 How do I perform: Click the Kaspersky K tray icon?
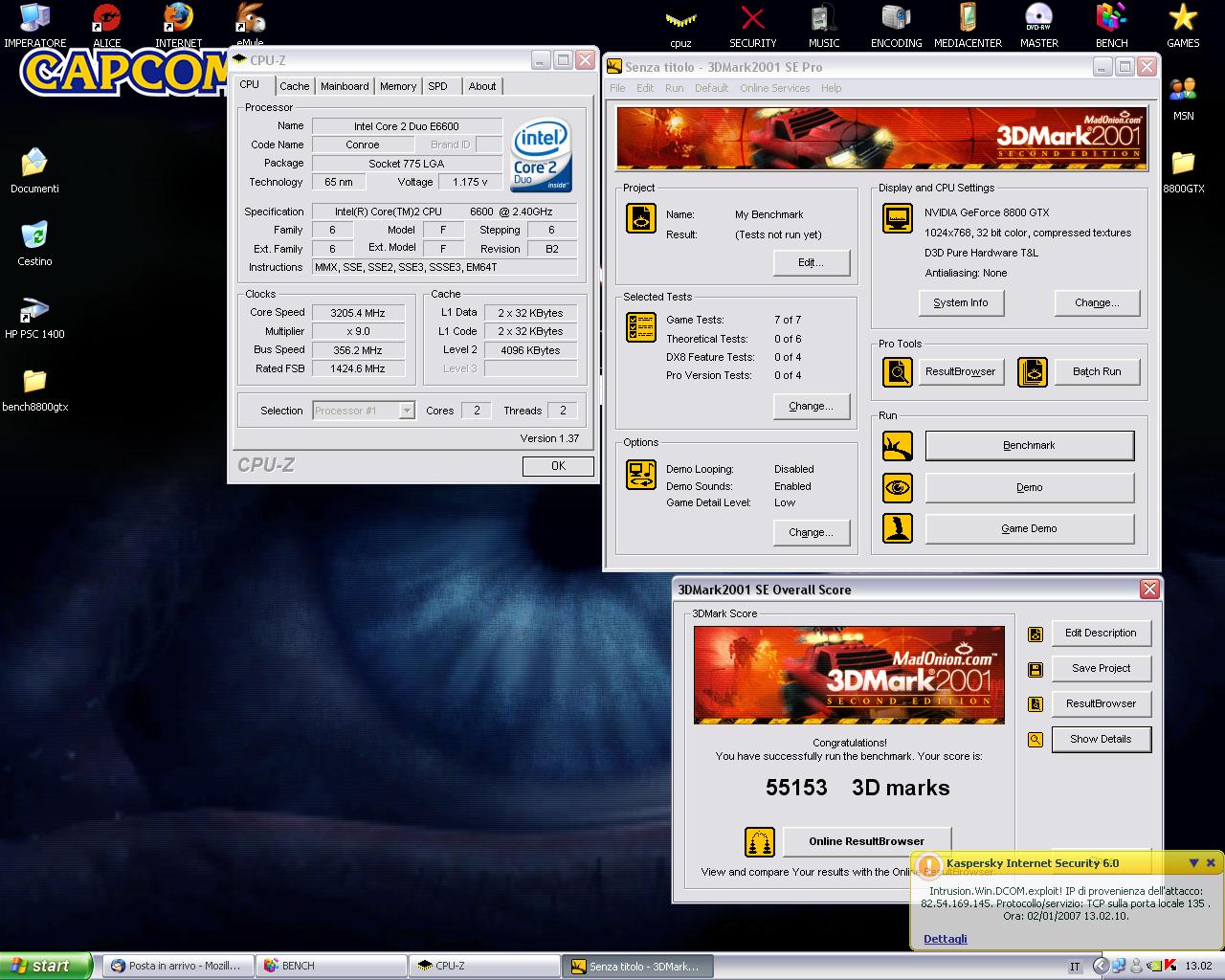(1169, 967)
